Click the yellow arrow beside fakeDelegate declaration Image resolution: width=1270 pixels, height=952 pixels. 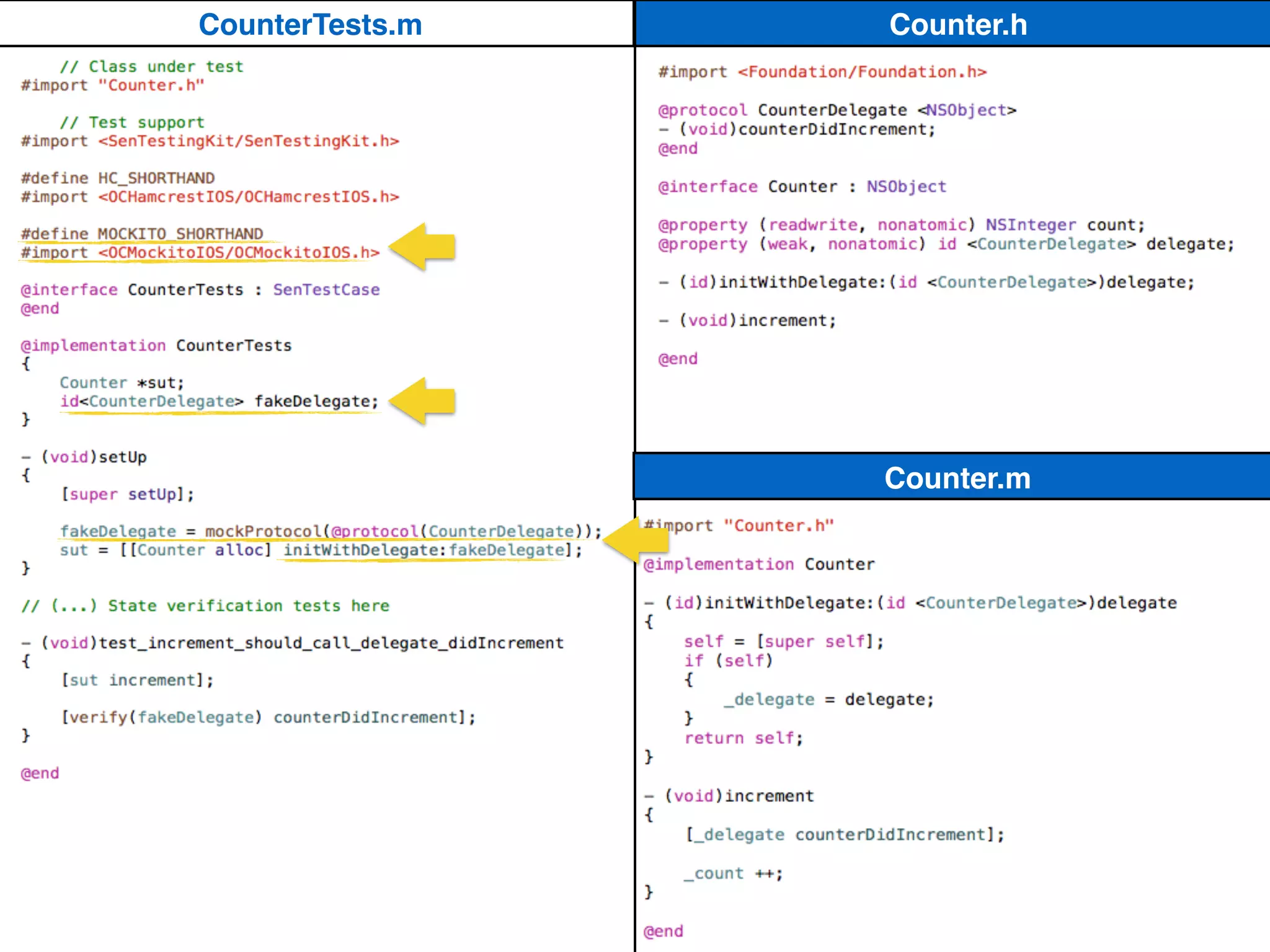pyautogui.click(x=425, y=401)
